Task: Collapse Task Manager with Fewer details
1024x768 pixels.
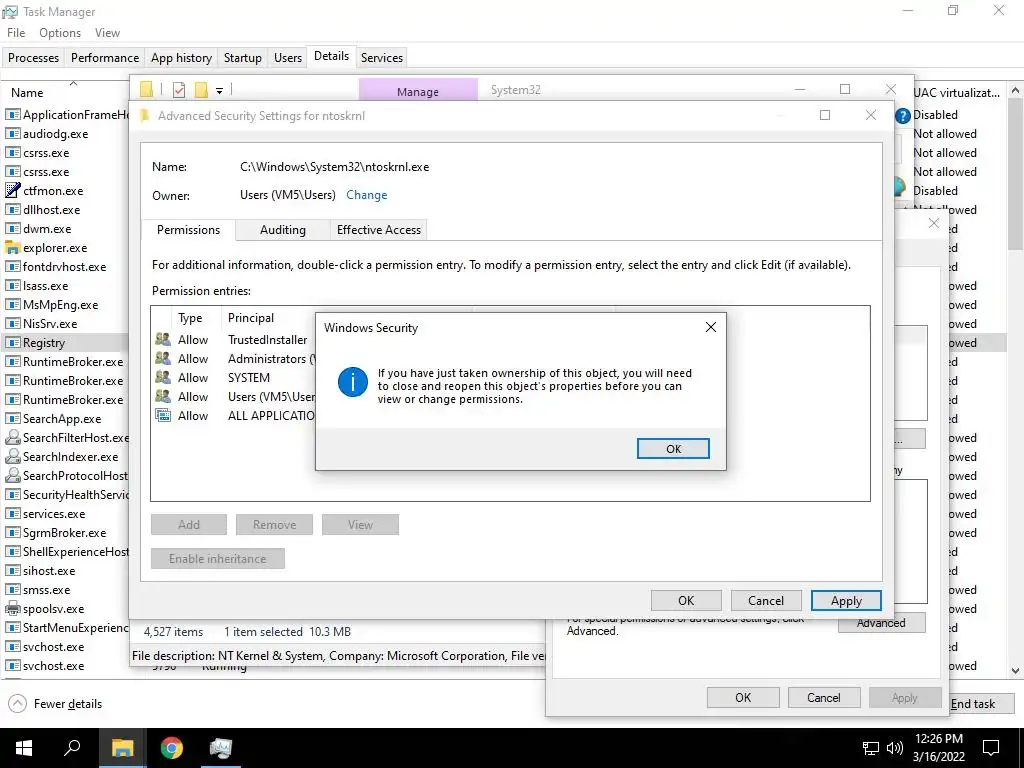Action: coord(55,703)
